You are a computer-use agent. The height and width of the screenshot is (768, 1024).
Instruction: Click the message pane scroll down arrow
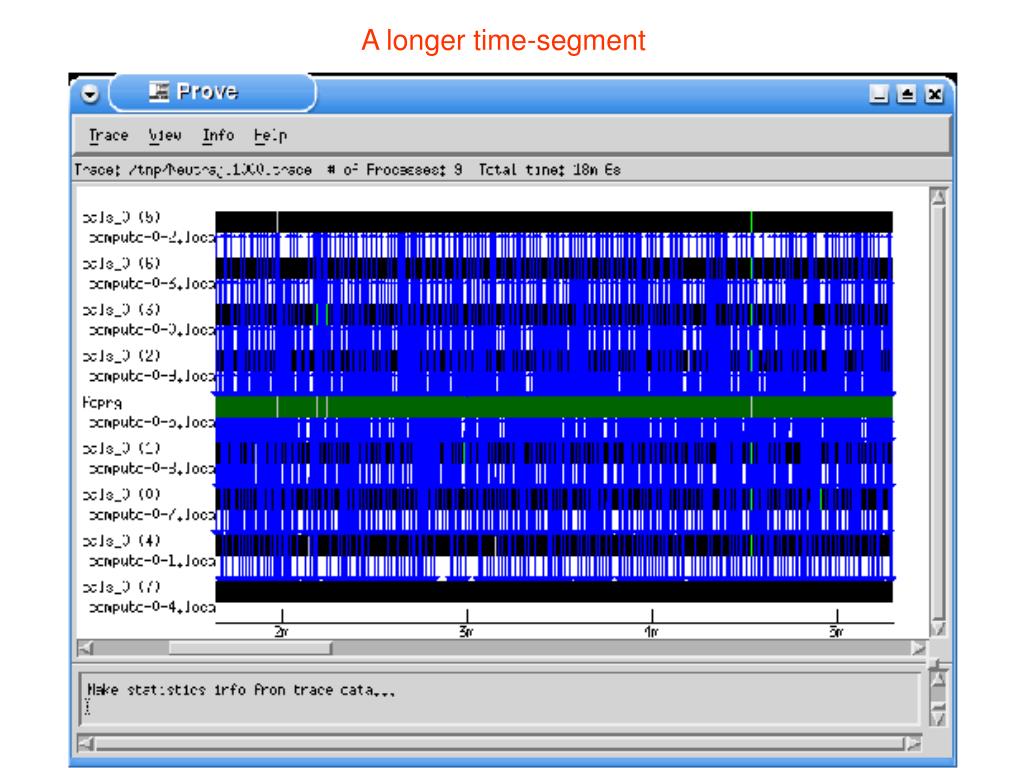938,718
